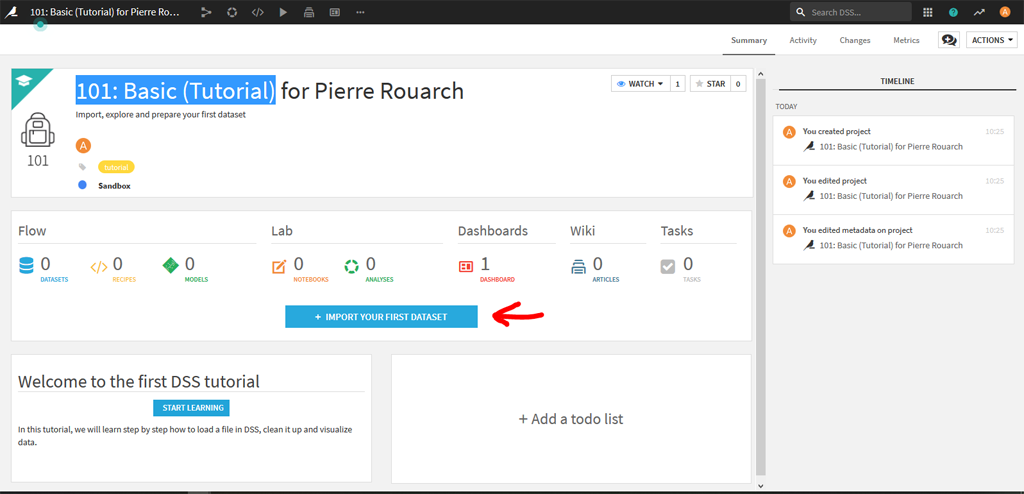The height and width of the screenshot is (494, 1024).
Task: Toggle the STAR button for this project
Action: [710, 84]
